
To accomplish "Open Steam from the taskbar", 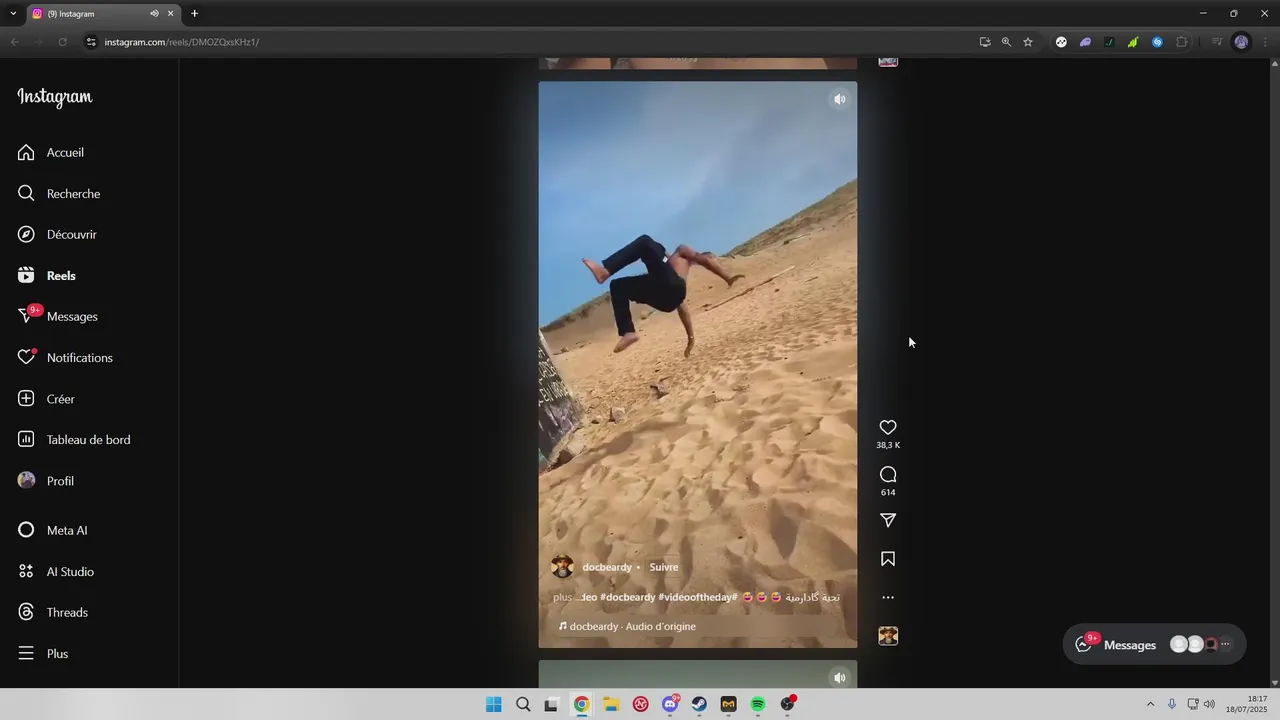I will (699, 704).
